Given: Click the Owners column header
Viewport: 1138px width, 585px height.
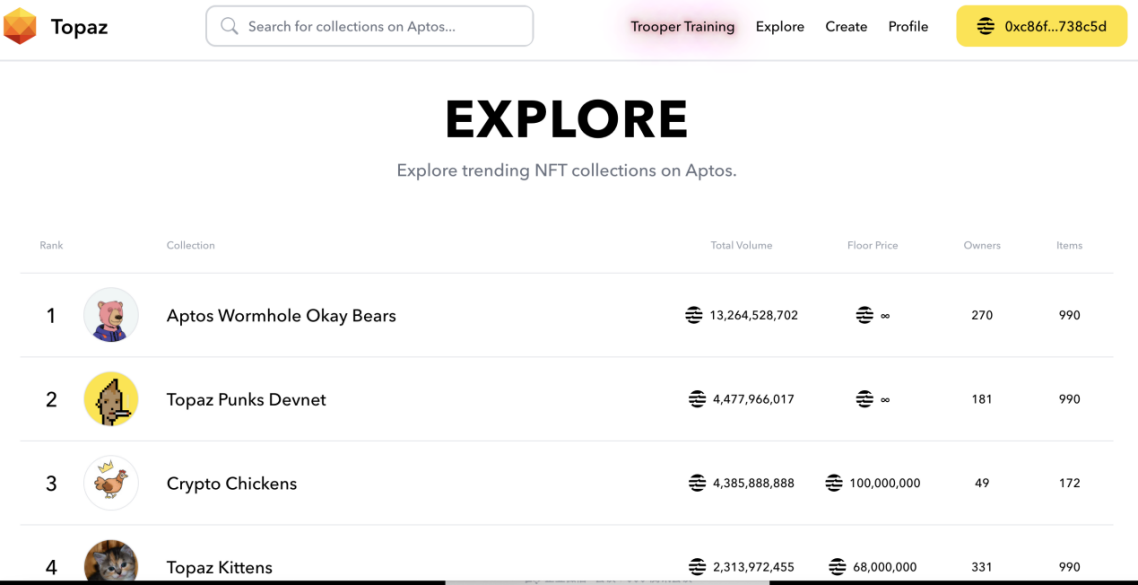Looking at the screenshot, I should (982, 245).
